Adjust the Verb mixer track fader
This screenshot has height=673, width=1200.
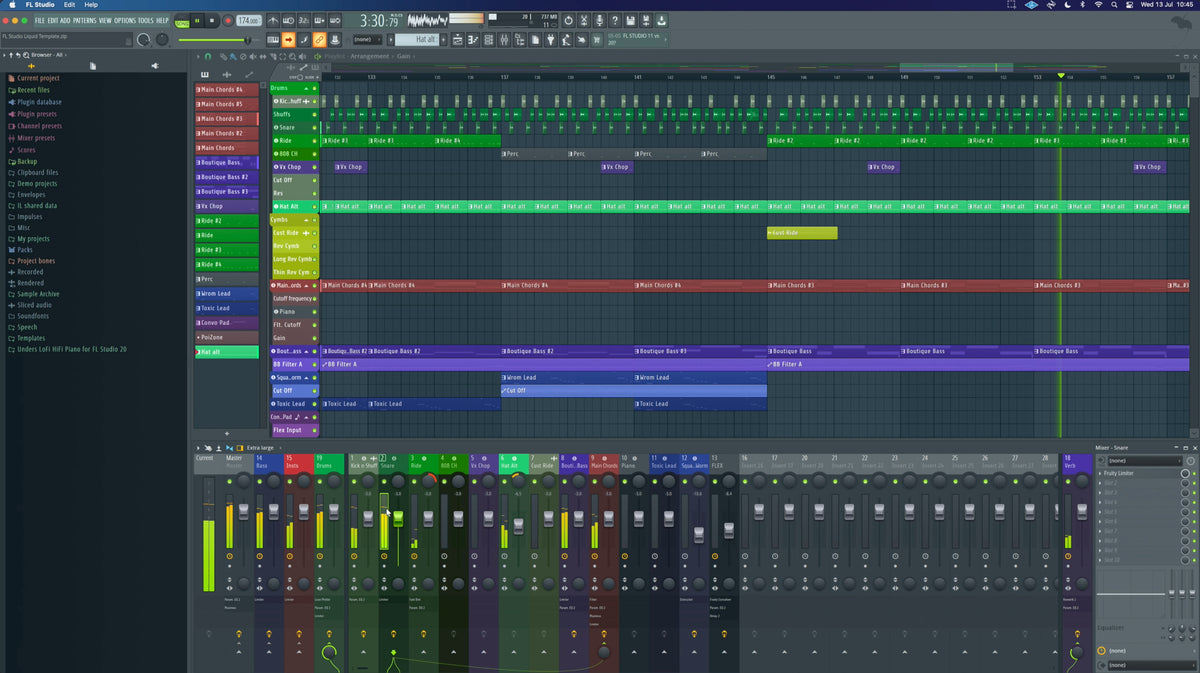pos(1082,510)
